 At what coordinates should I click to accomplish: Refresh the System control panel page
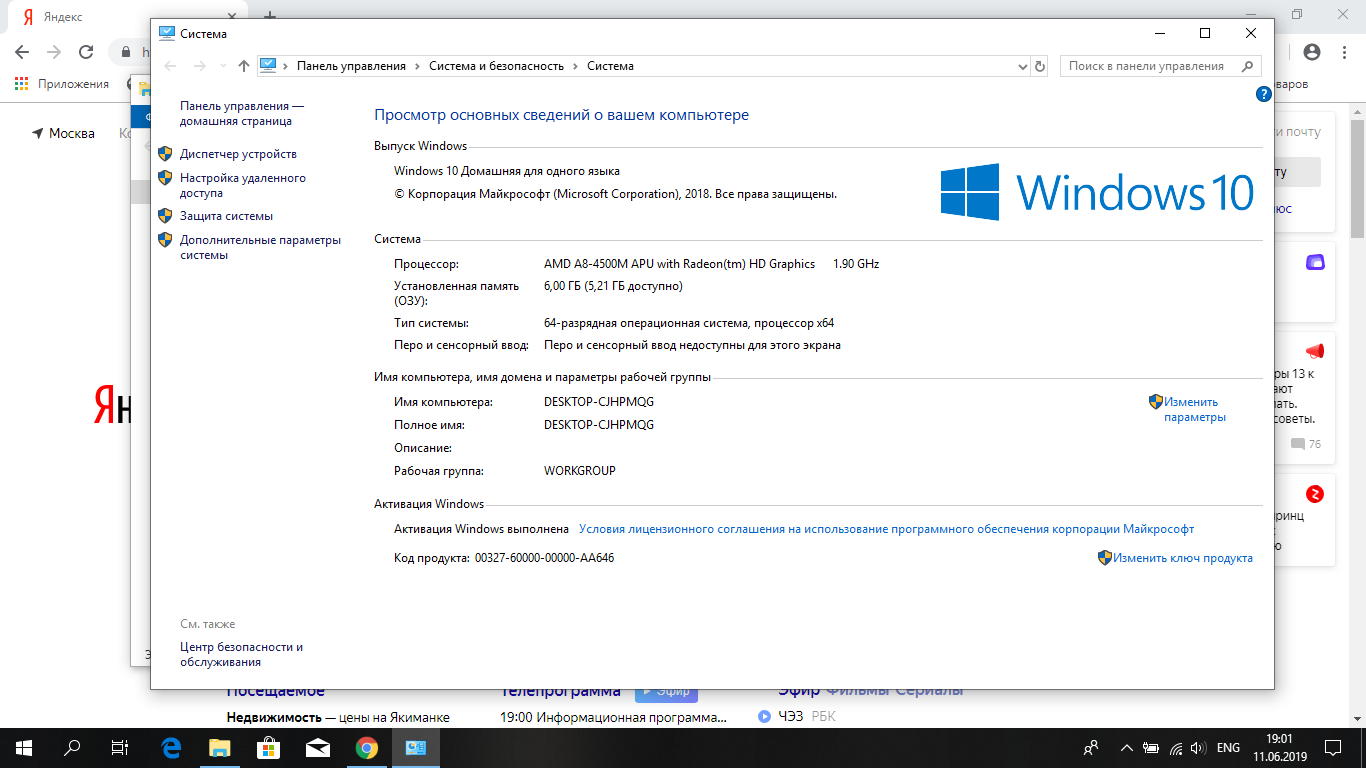pos(1040,66)
